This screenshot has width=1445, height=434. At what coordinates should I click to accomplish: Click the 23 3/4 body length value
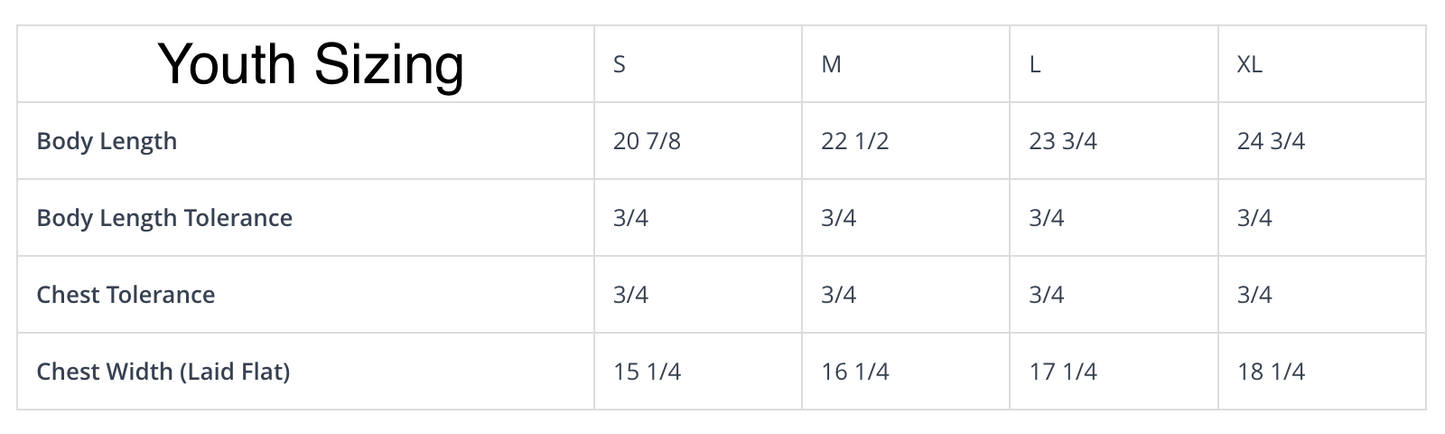coord(1063,141)
